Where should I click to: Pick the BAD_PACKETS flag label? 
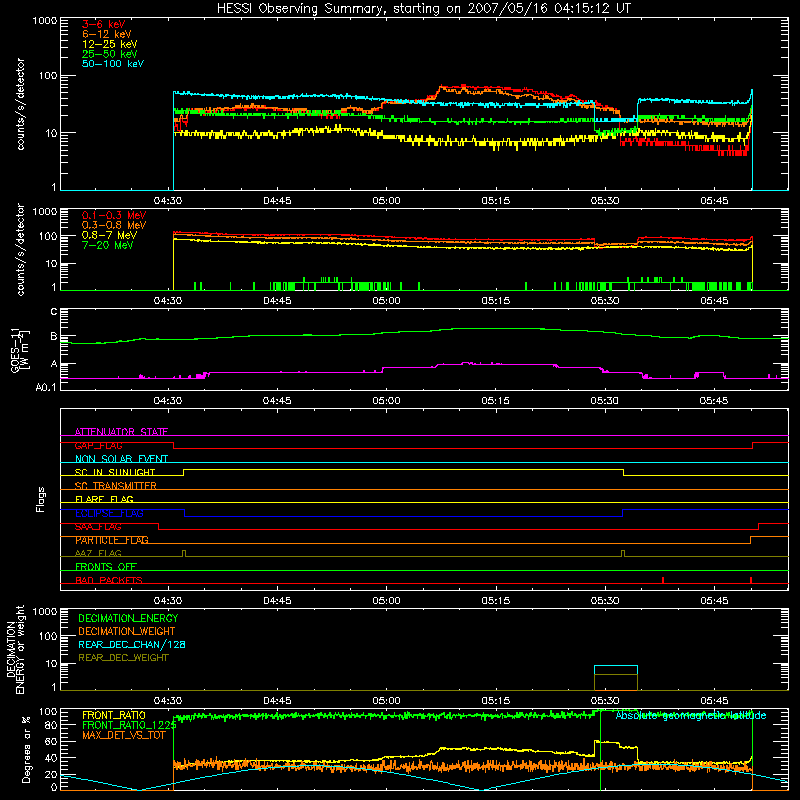pos(109,580)
